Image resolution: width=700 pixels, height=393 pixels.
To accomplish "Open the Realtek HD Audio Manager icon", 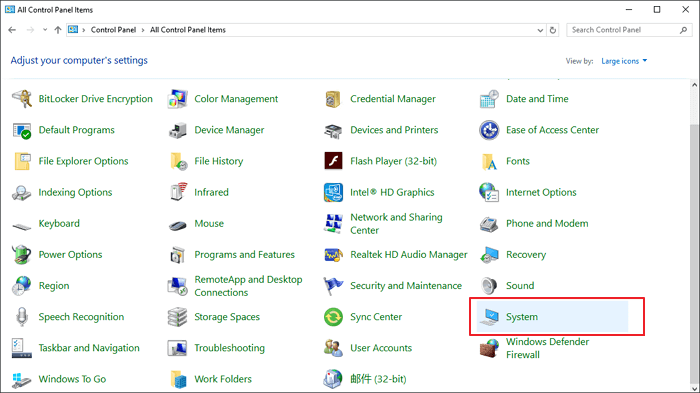I will click(333, 255).
